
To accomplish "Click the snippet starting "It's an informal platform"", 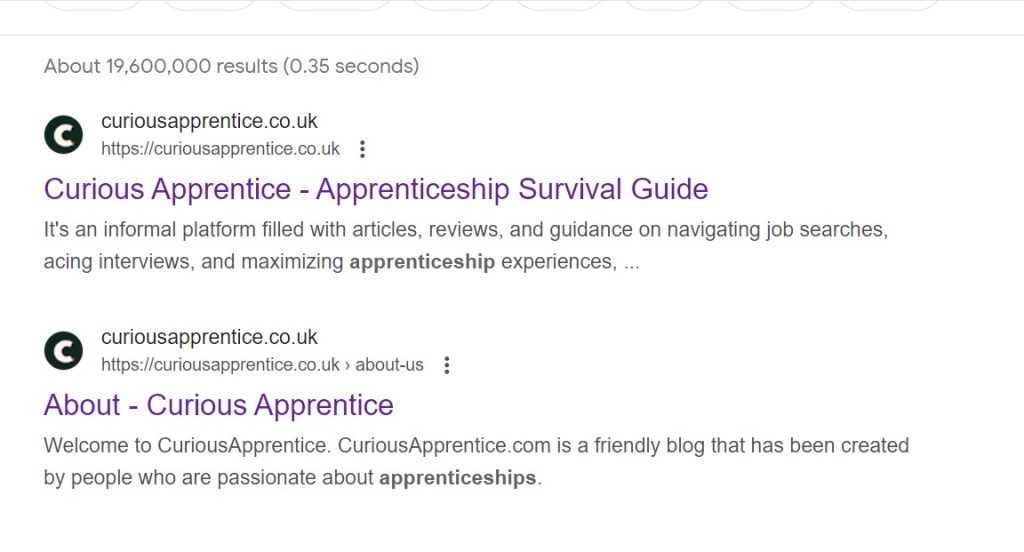I will click(465, 230).
